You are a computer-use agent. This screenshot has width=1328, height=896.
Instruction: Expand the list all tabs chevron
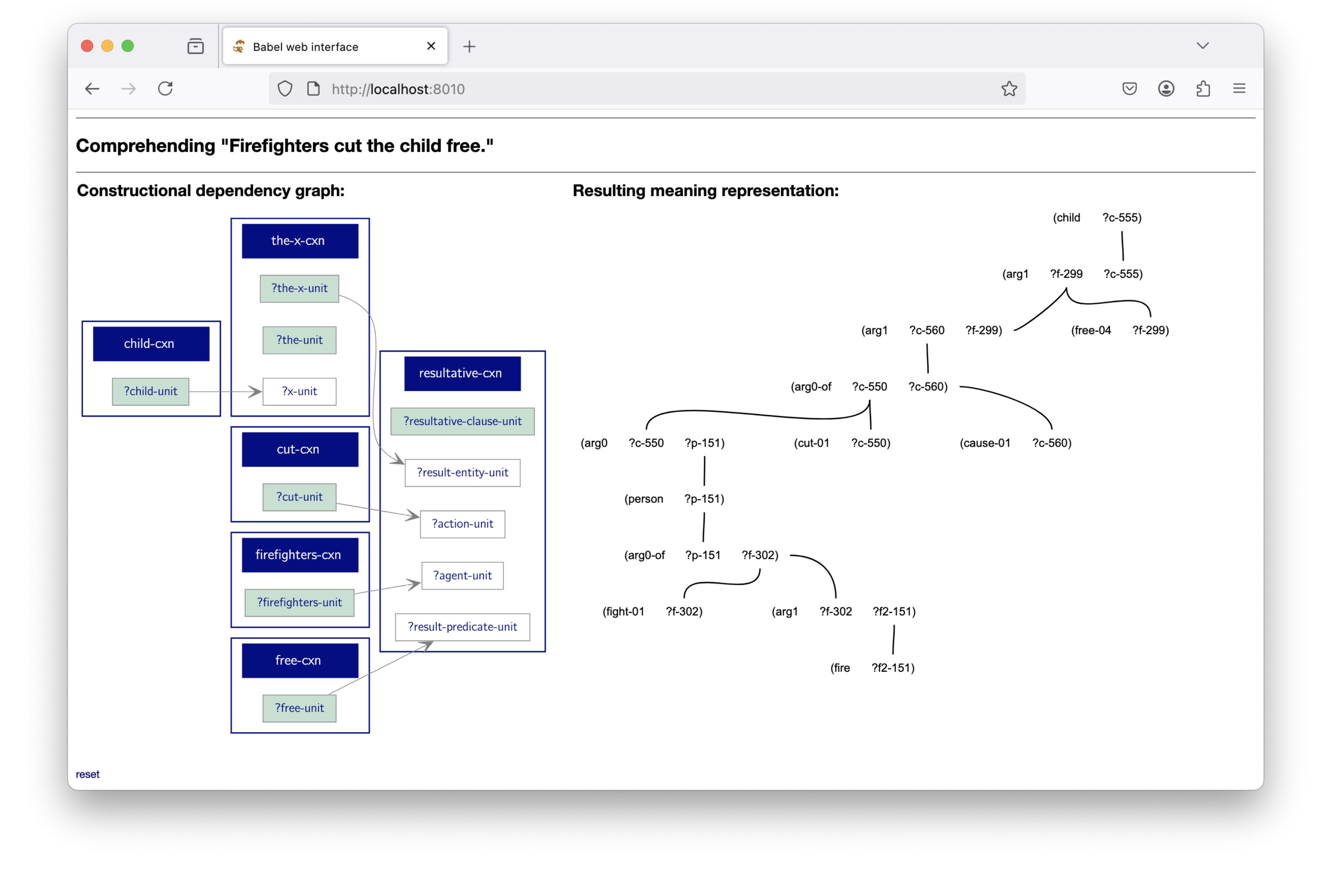tap(1202, 46)
